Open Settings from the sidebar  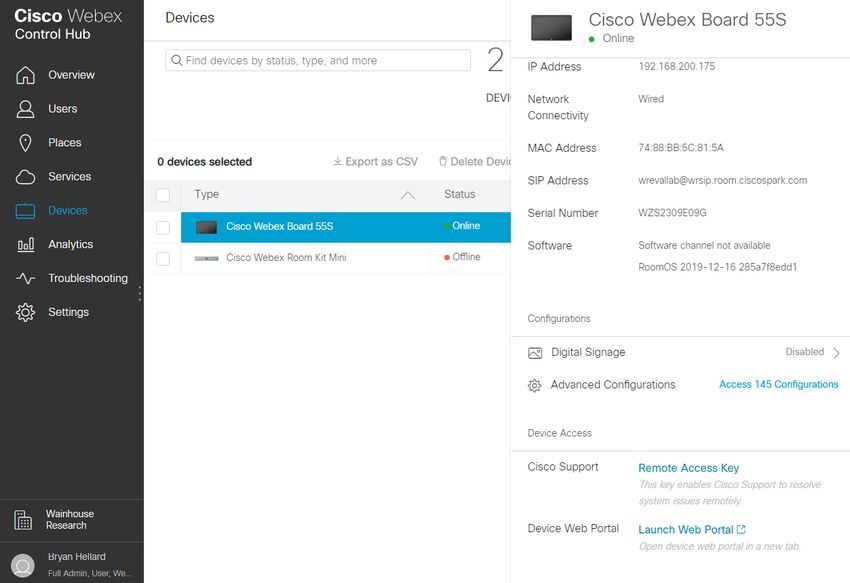[x=69, y=312]
